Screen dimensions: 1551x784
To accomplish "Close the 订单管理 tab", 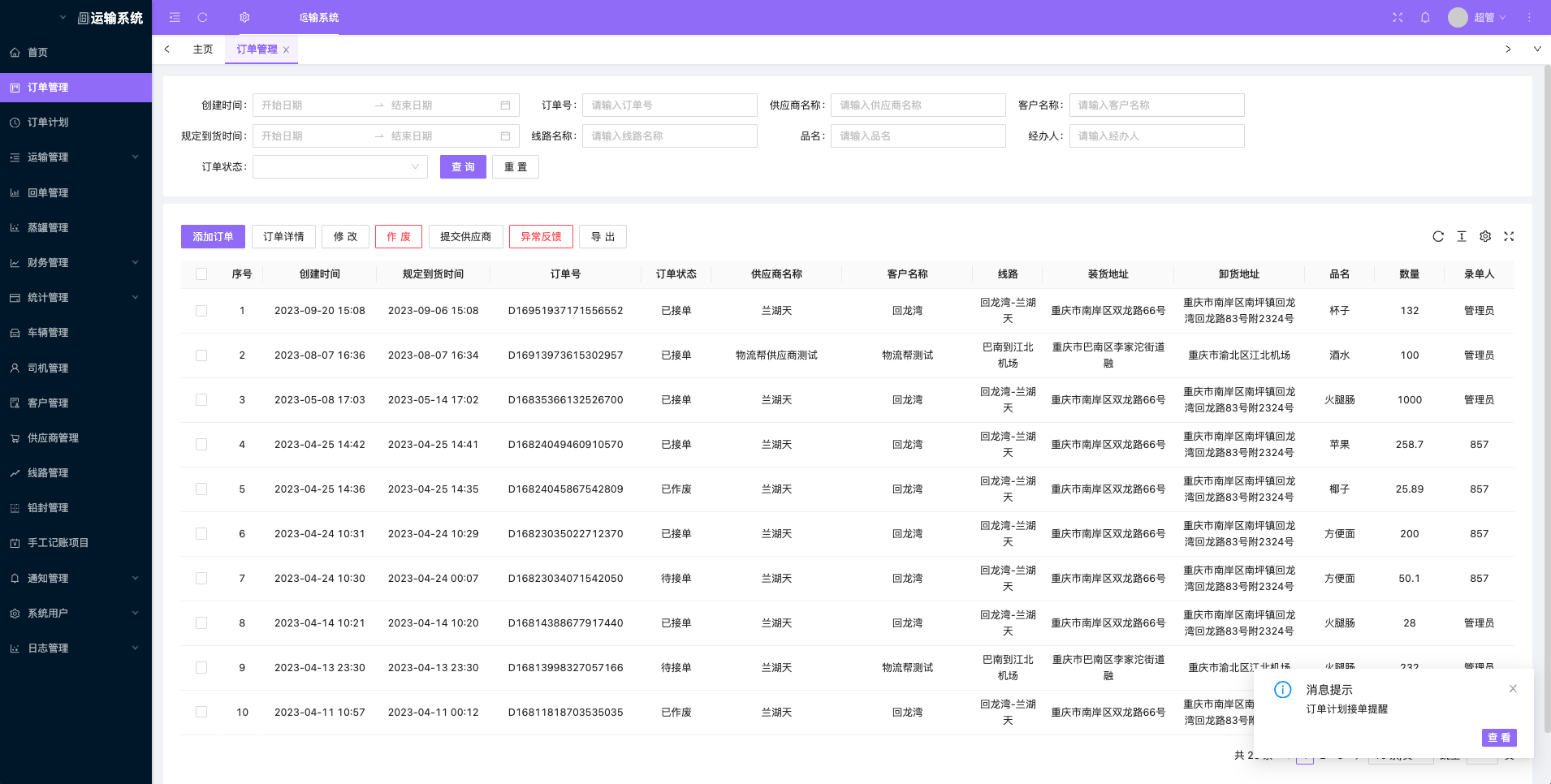I will (x=286, y=50).
